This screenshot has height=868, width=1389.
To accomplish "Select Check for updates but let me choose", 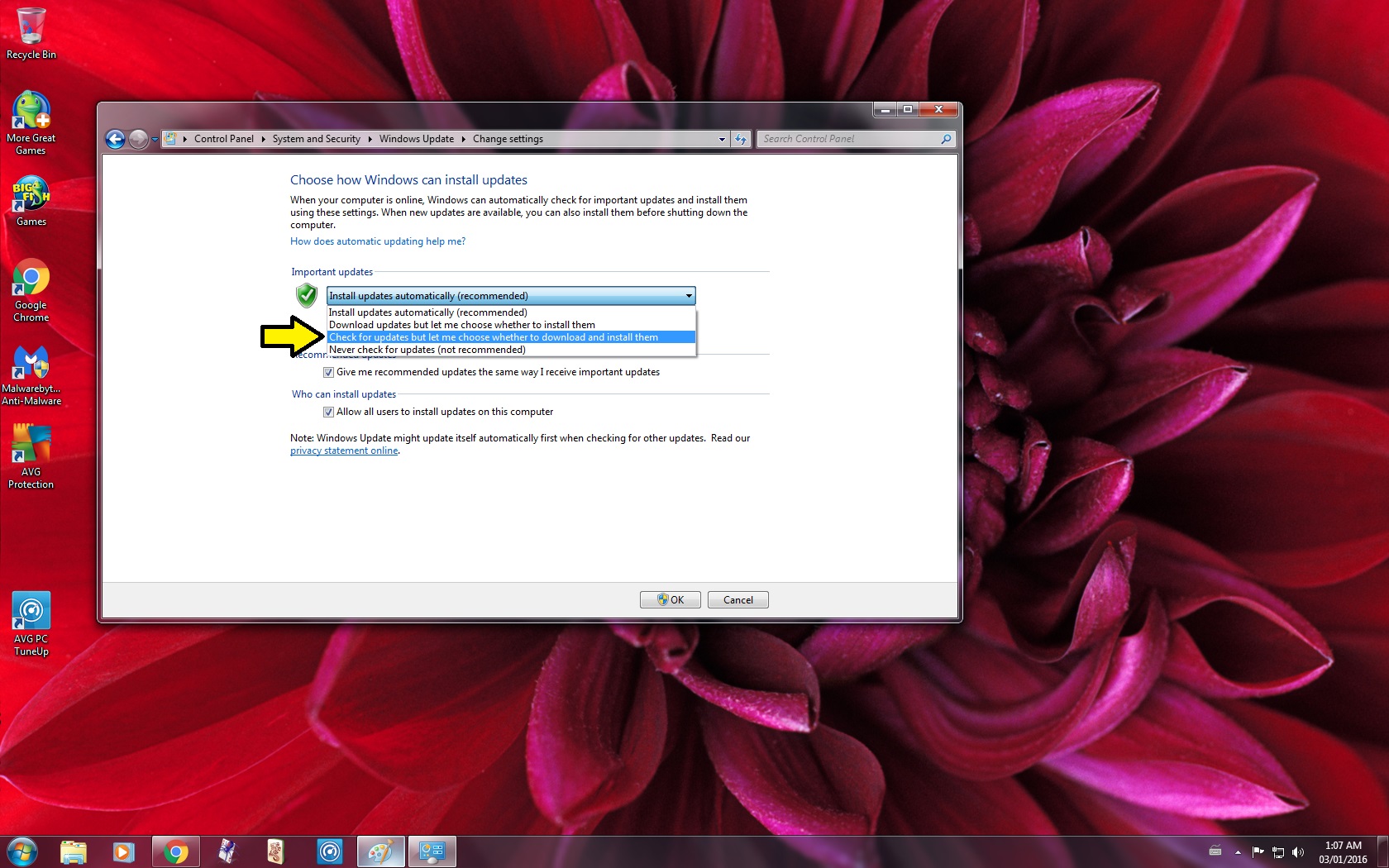I will [x=511, y=337].
